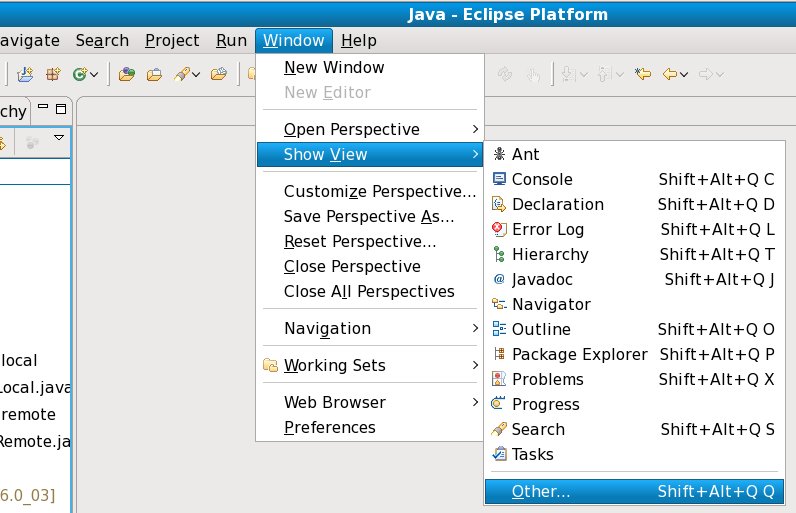Image resolution: width=796 pixels, height=513 pixels.
Task: Choose Preferences from the Window menu
Action: click(329, 427)
